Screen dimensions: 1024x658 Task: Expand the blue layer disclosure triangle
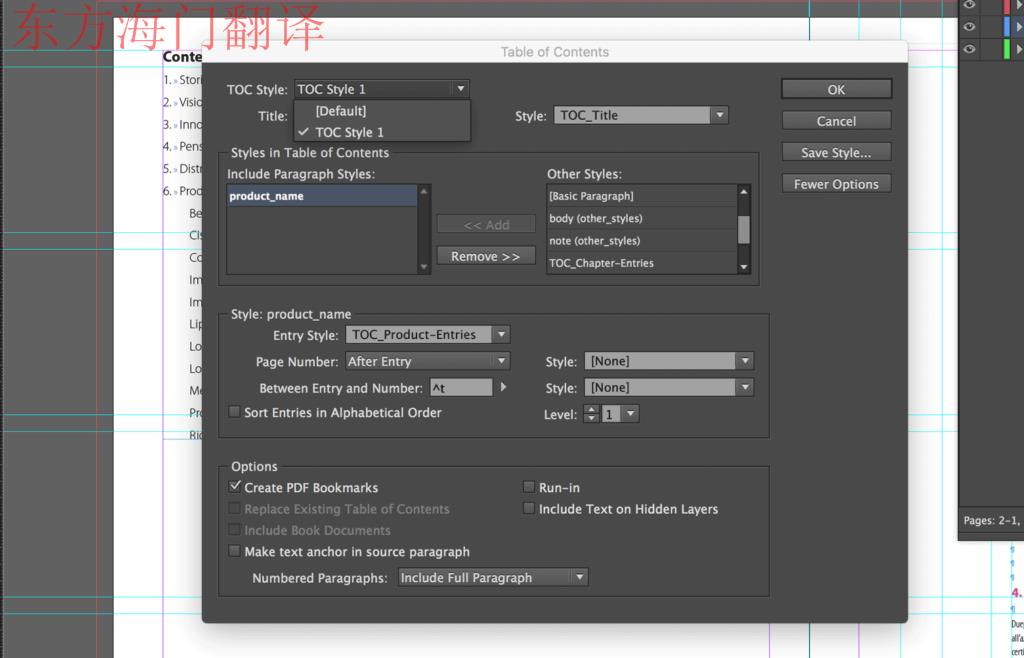(1019, 27)
